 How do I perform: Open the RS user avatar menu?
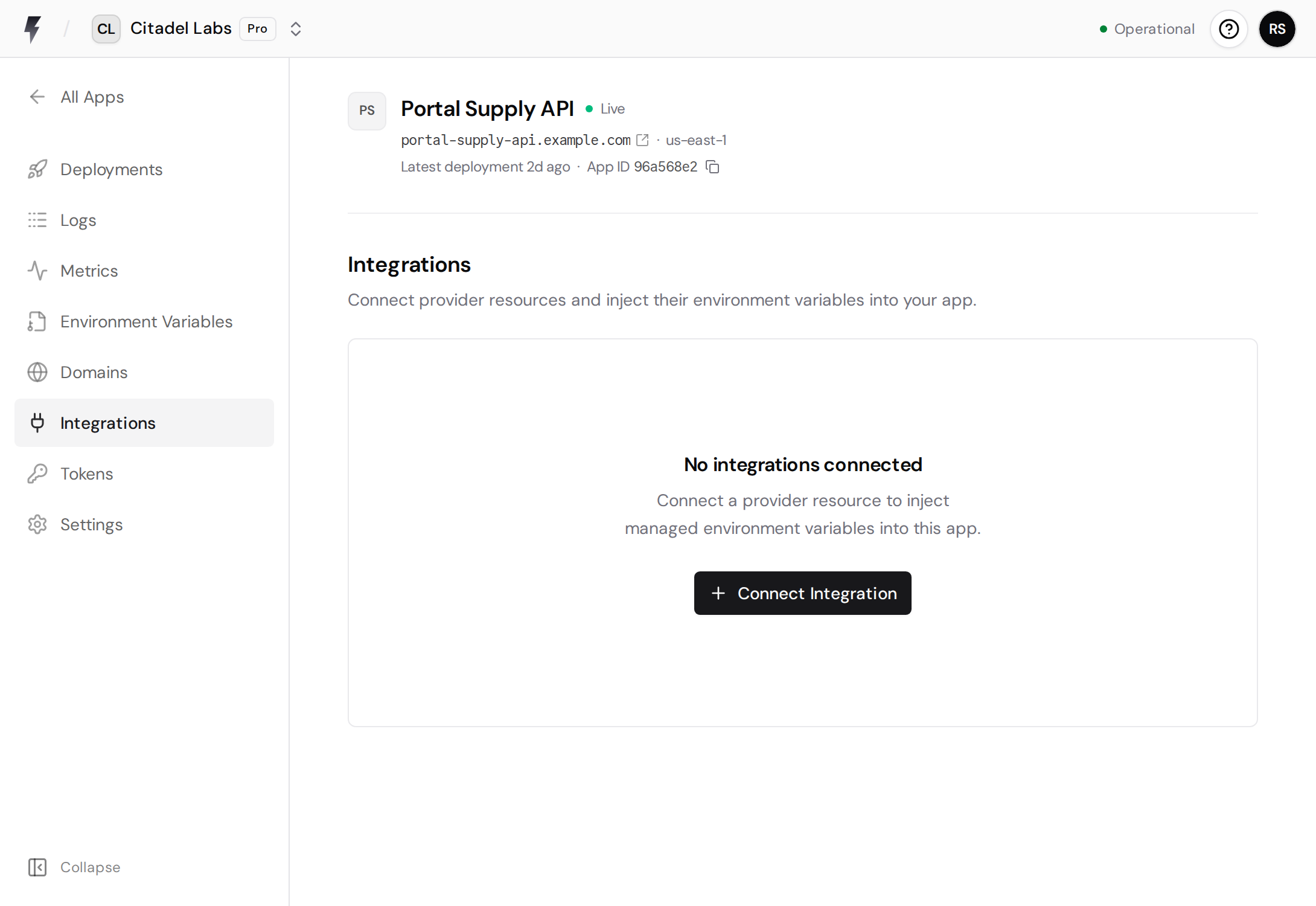(x=1277, y=29)
